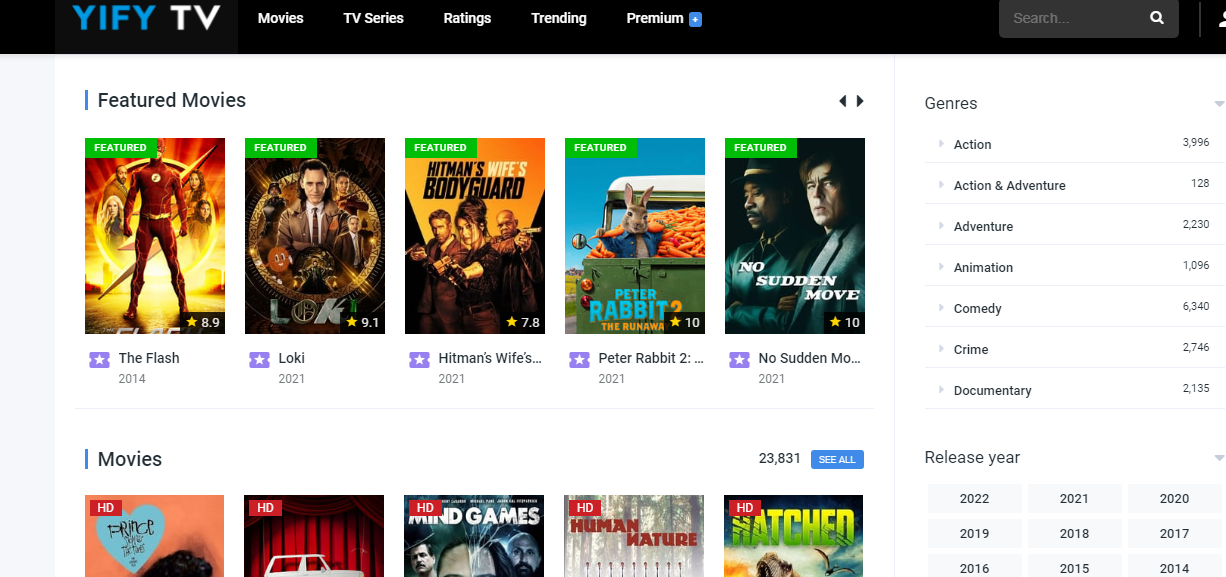Select the Animation genre link
This screenshot has height=577, width=1226.
click(983, 268)
